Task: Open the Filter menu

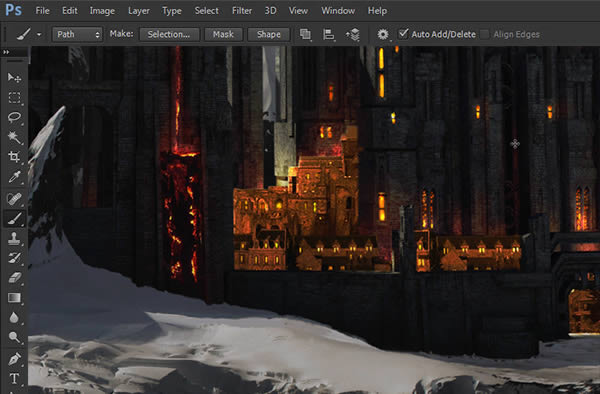Action: point(242,11)
